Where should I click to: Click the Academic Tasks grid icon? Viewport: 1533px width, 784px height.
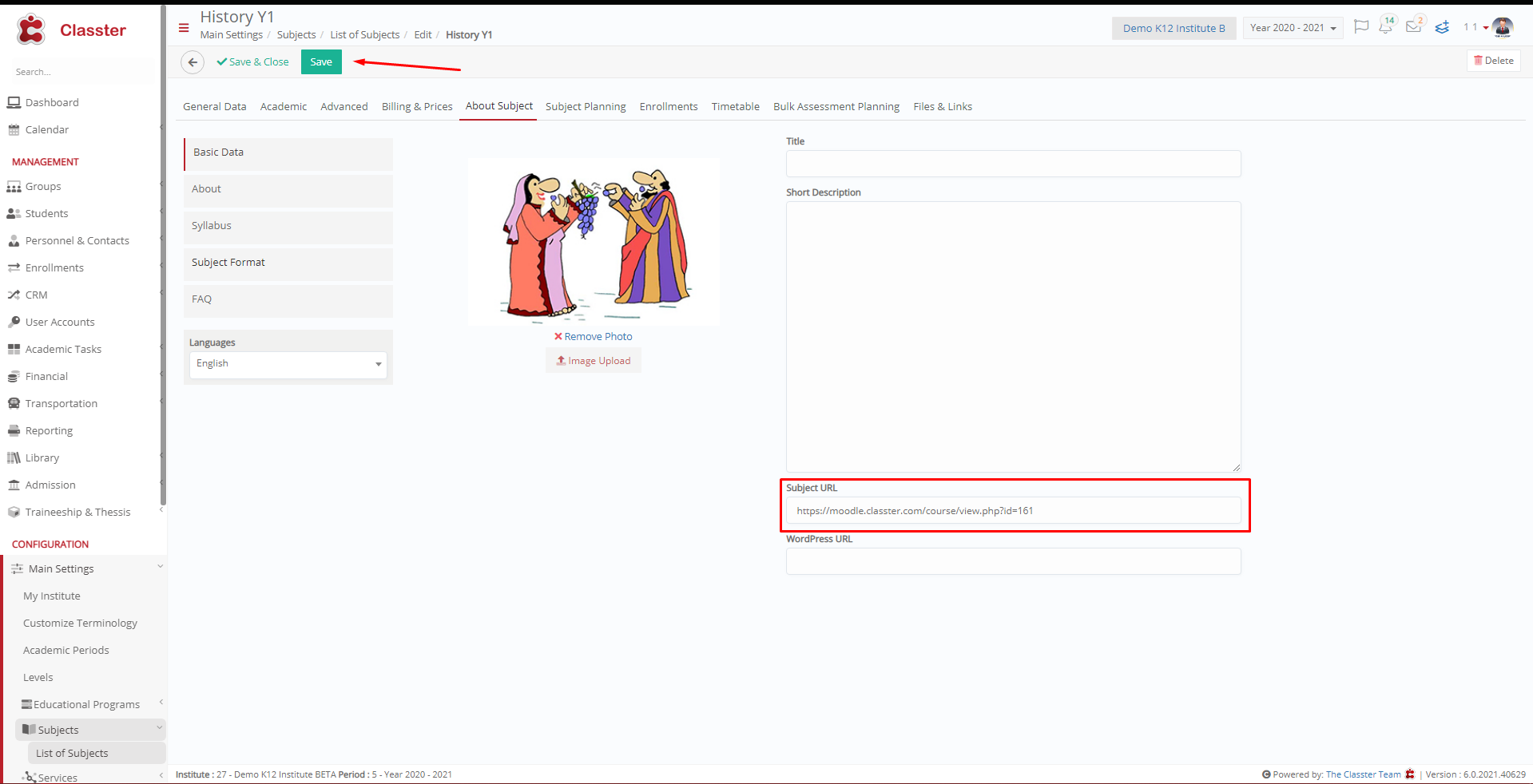click(14, 349)
